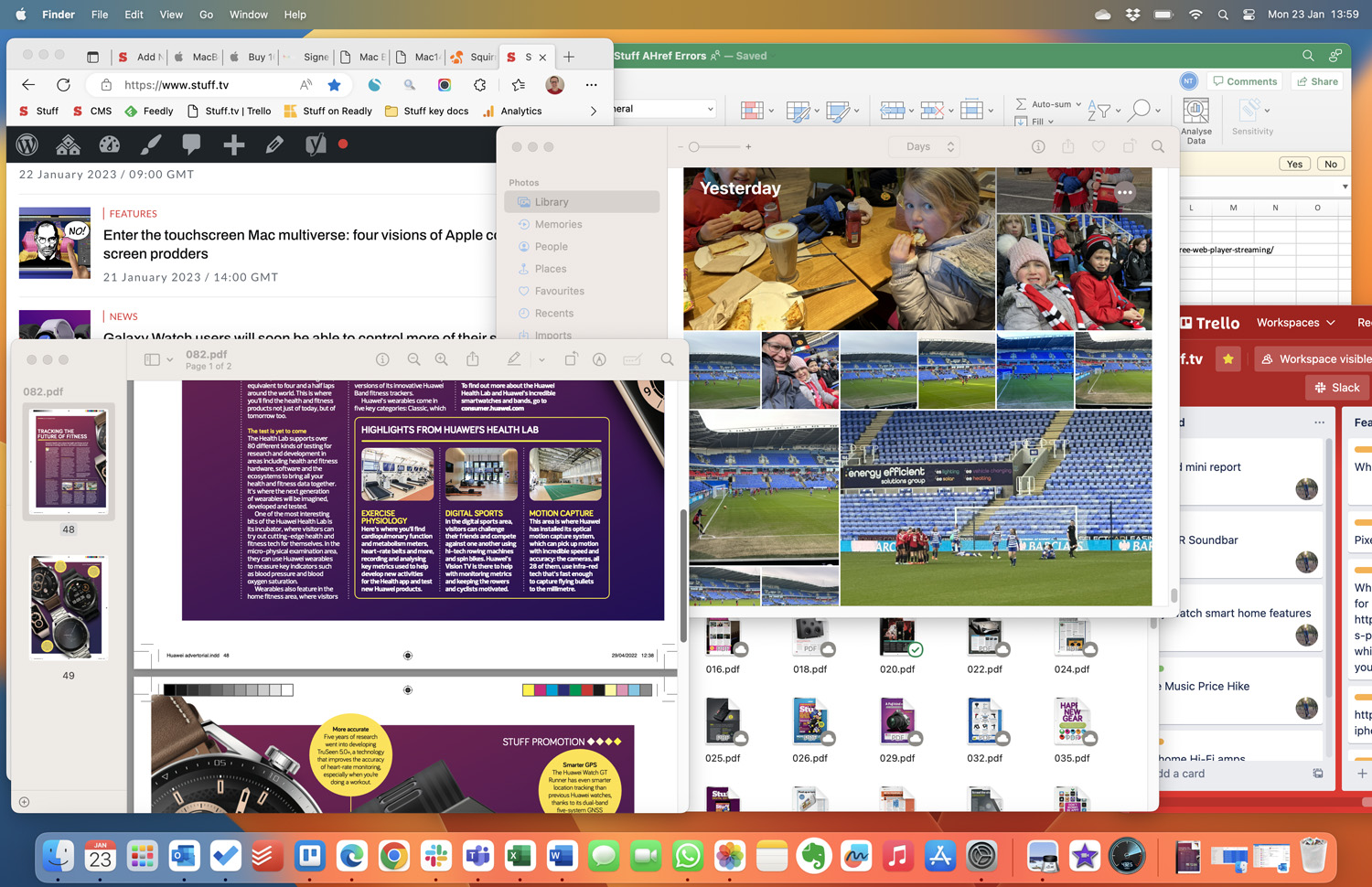Click the Zoom out button in Preview
1372x887 pixels.
tap(414, 360)
